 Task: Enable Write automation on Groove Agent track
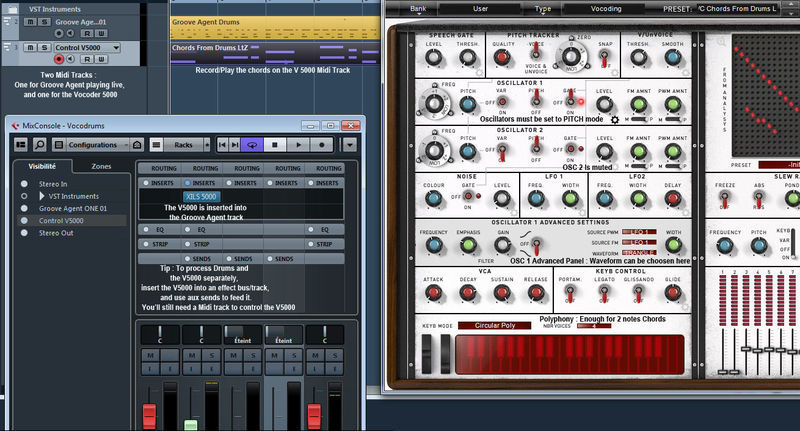tap(101, 34)
